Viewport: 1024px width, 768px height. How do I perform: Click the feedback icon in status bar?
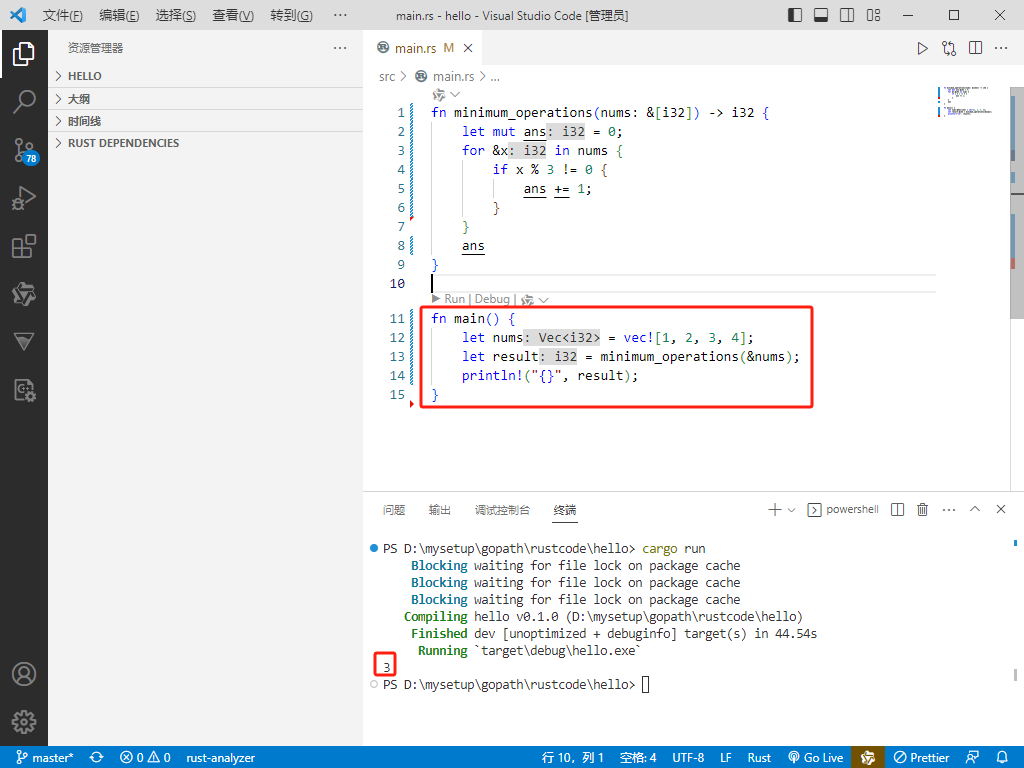point(972,758)
